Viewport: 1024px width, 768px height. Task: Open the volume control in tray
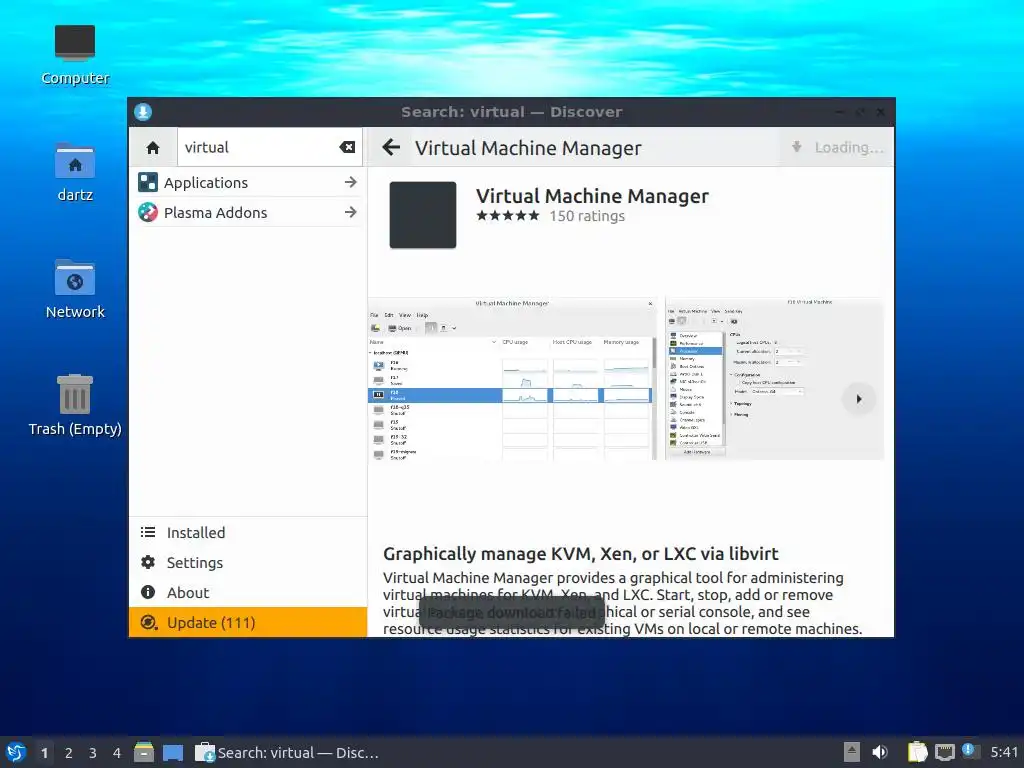(x=880, y=752)
